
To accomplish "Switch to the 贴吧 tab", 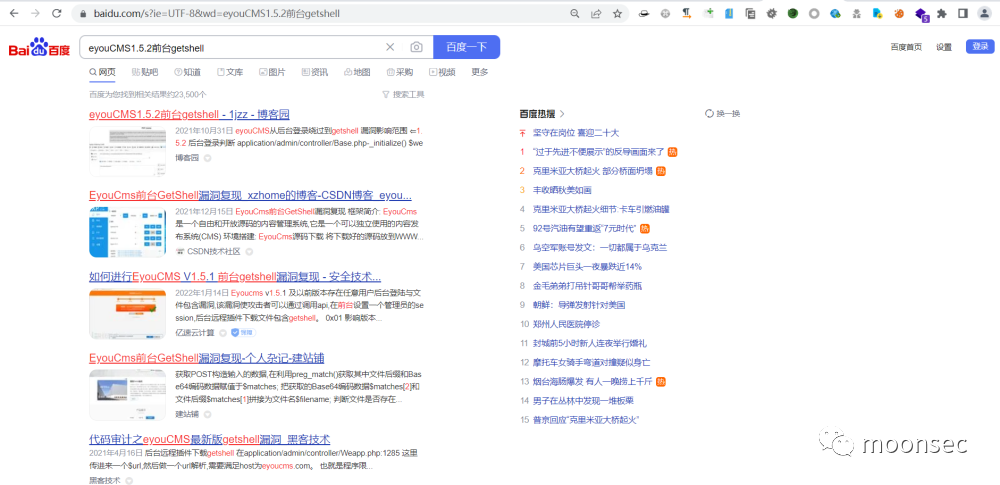I will (145, 72).
